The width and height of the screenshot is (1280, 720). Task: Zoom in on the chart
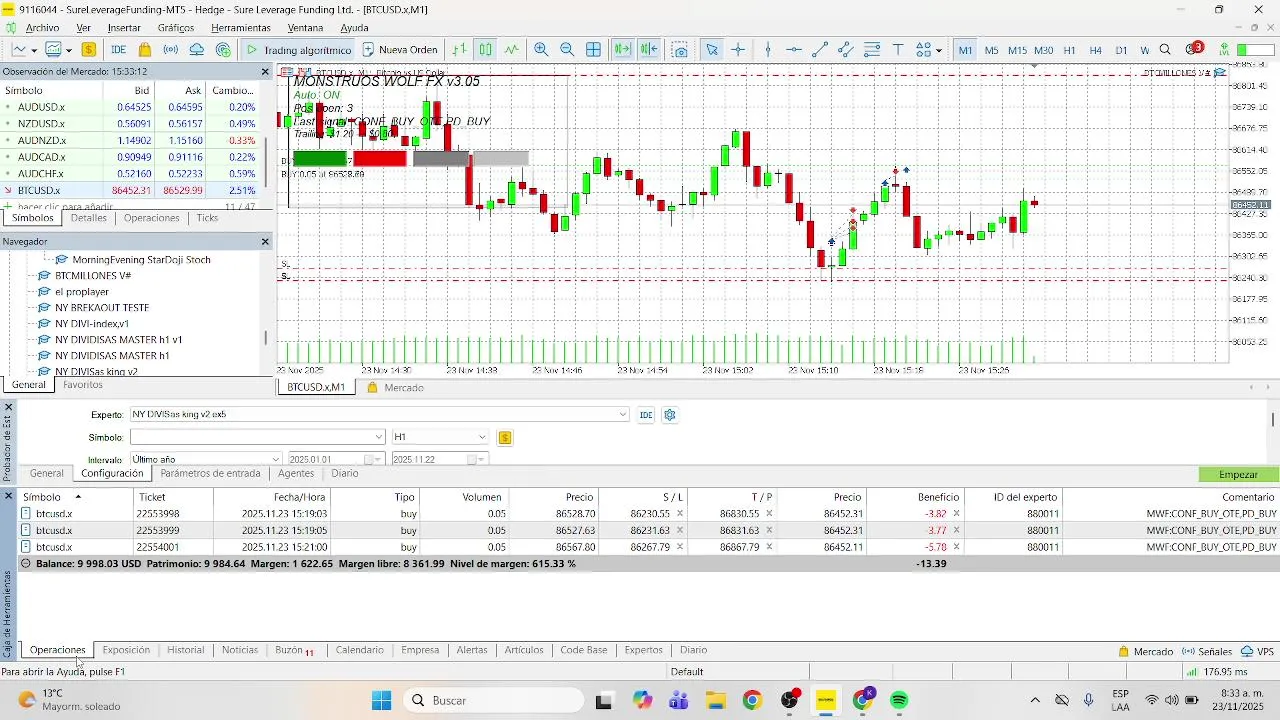pyautogui.click(x=541, y=49)
